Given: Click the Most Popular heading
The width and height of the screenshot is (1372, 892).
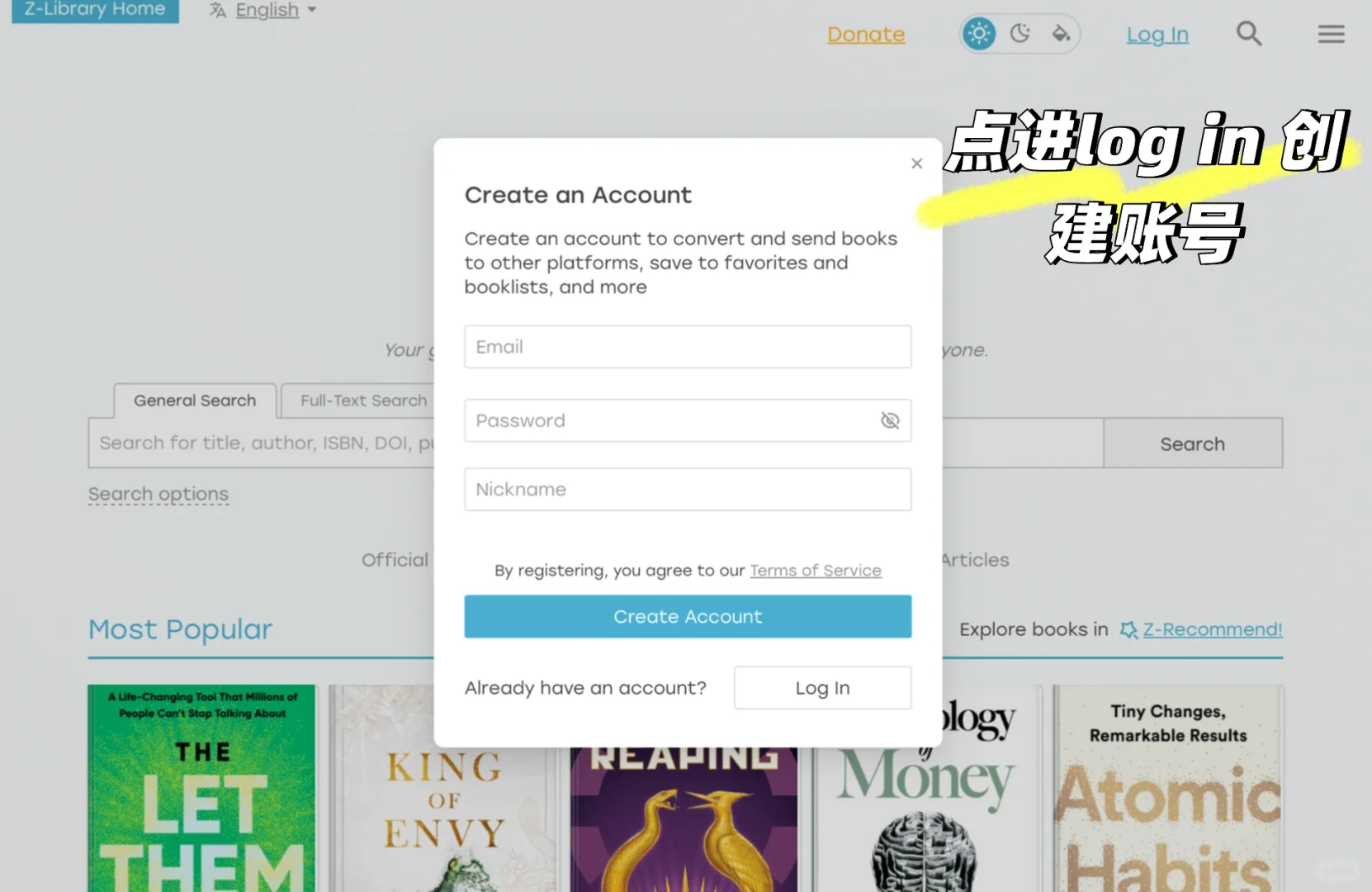Looking at the screenshot, I should tap(180, 629).
